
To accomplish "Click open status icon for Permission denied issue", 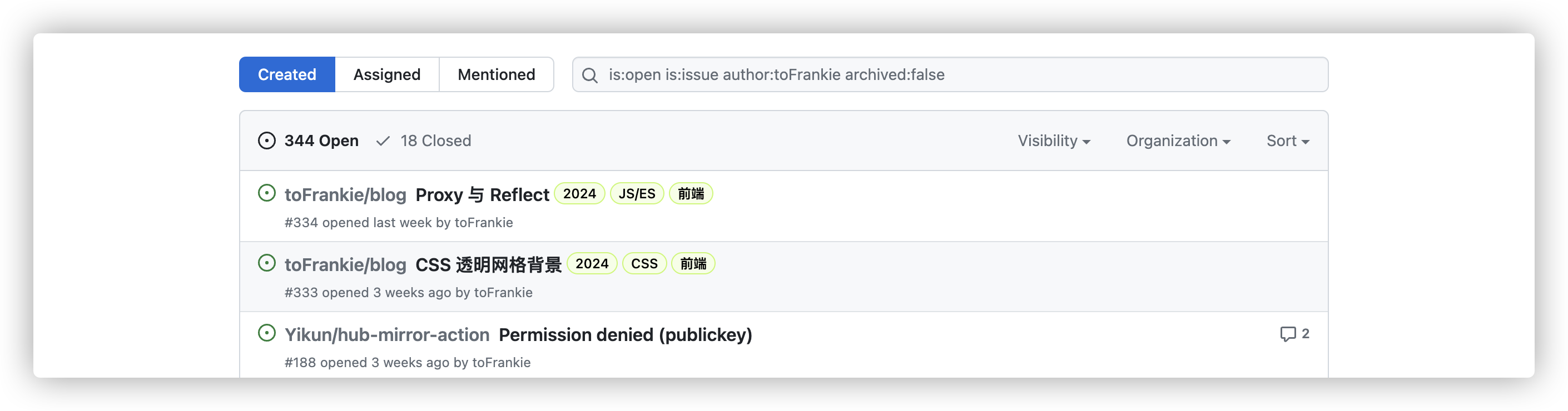I will click(266, 333).
